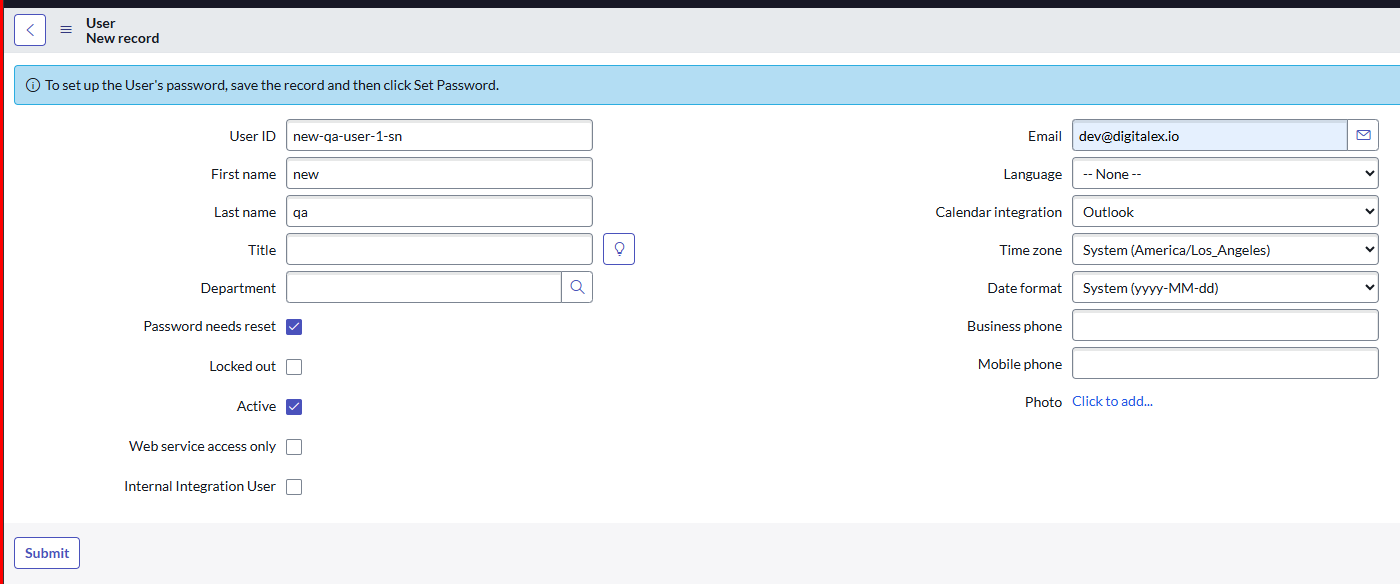Viewport: 1400px width, 584px height.
Task: Click the back arrow button
Action: pos(30,30)
